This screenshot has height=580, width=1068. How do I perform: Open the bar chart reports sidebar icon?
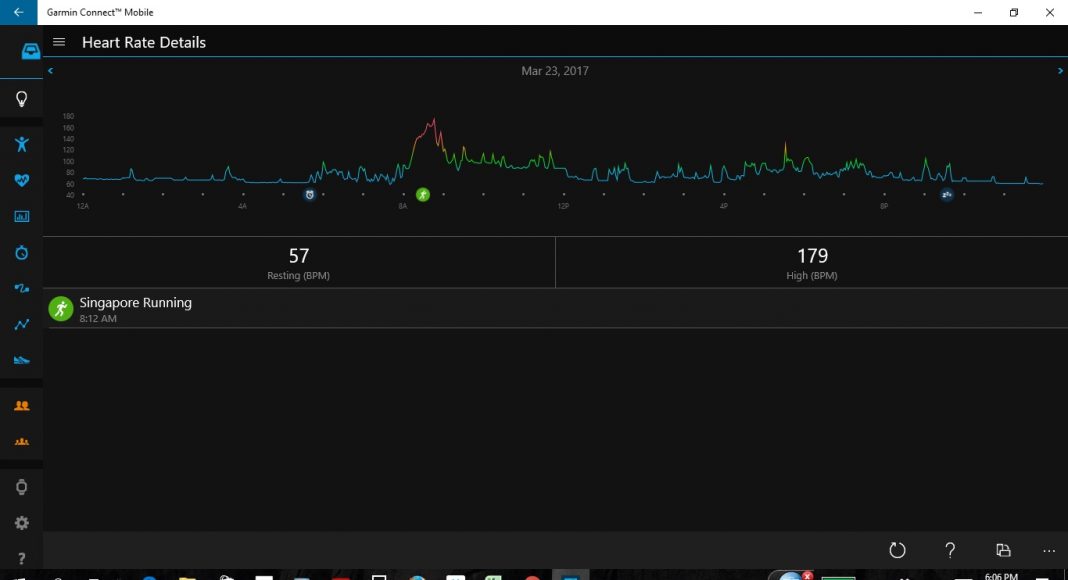22,216
